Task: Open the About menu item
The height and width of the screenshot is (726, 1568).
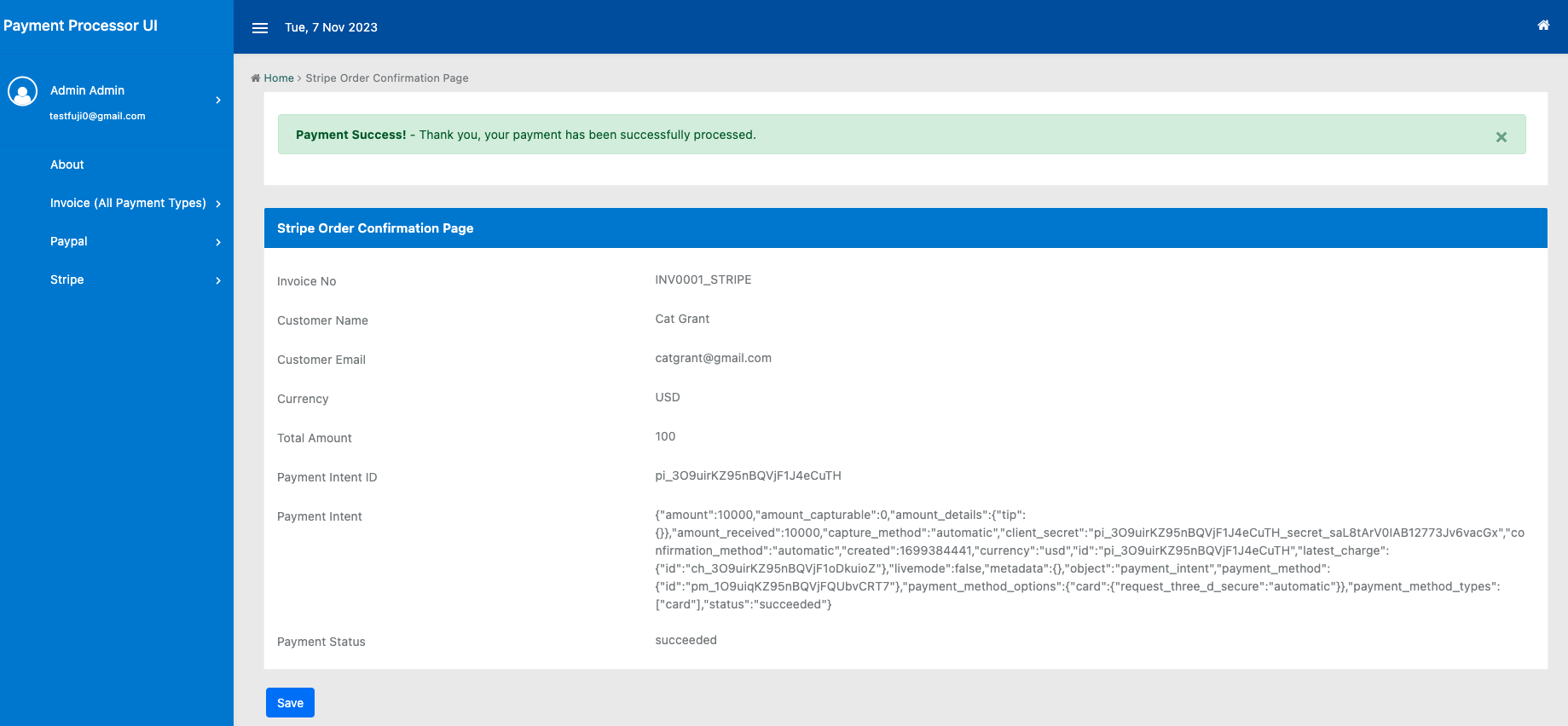Action: [67, 164]
